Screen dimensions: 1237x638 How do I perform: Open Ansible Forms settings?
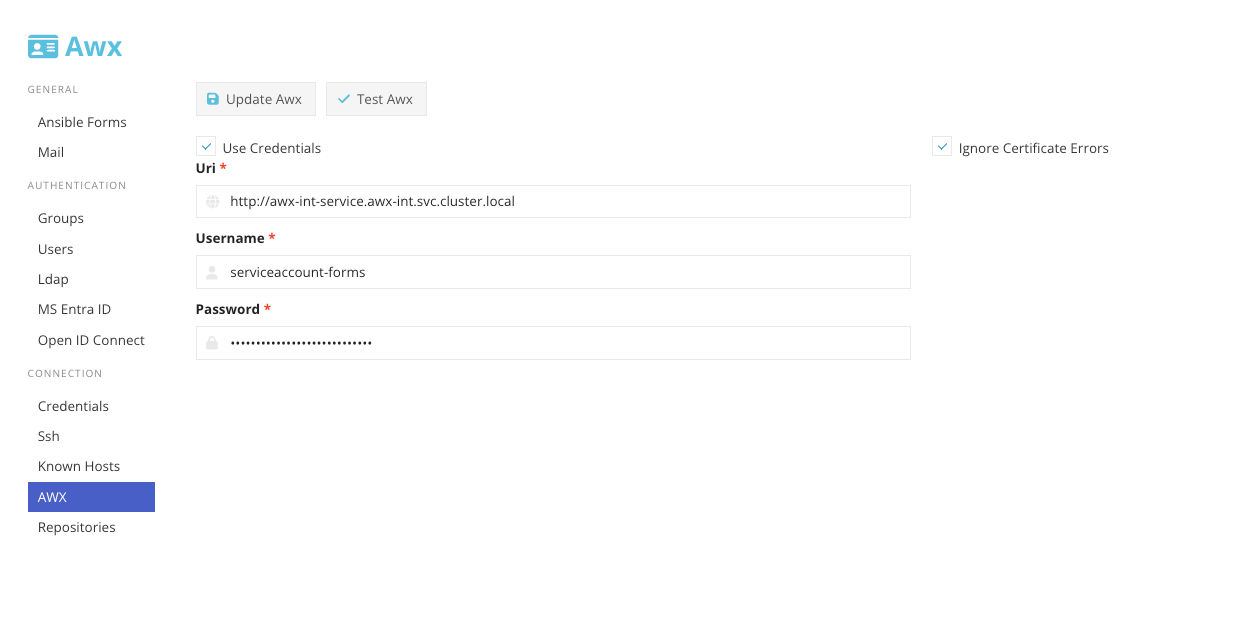(x=82, y=122)
